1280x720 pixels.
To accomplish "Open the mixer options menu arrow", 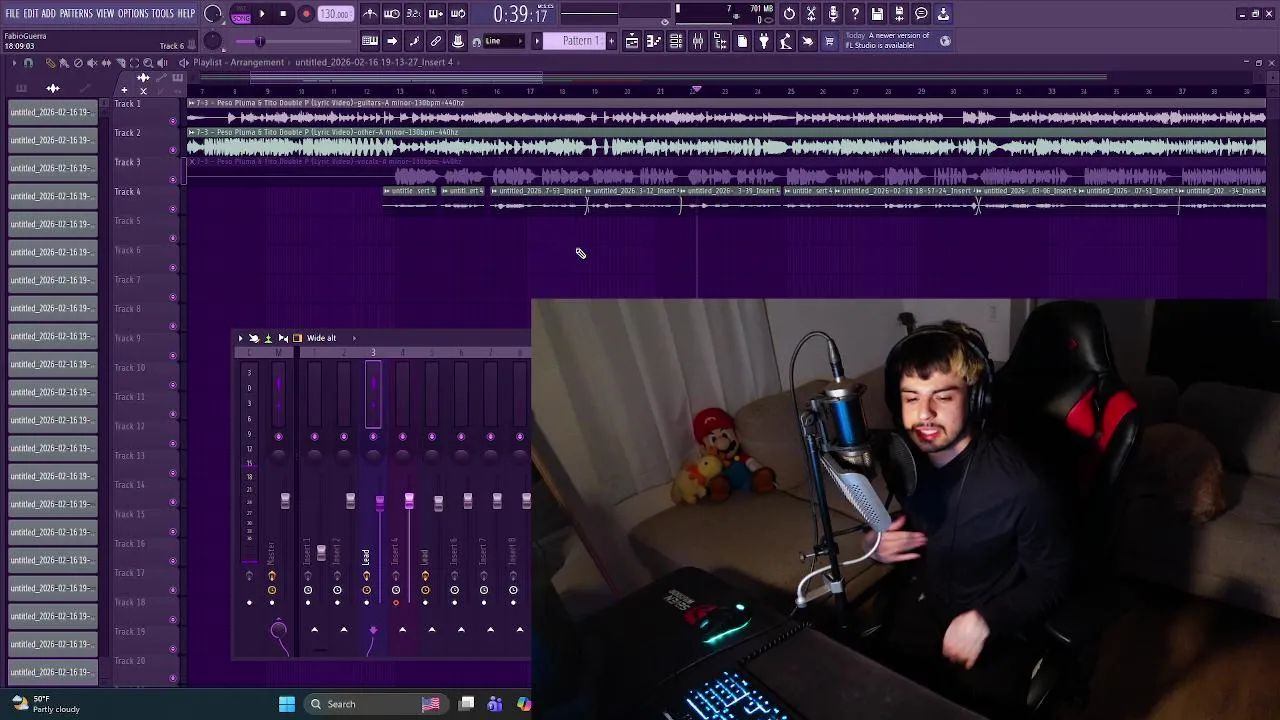I will (240, 338).
